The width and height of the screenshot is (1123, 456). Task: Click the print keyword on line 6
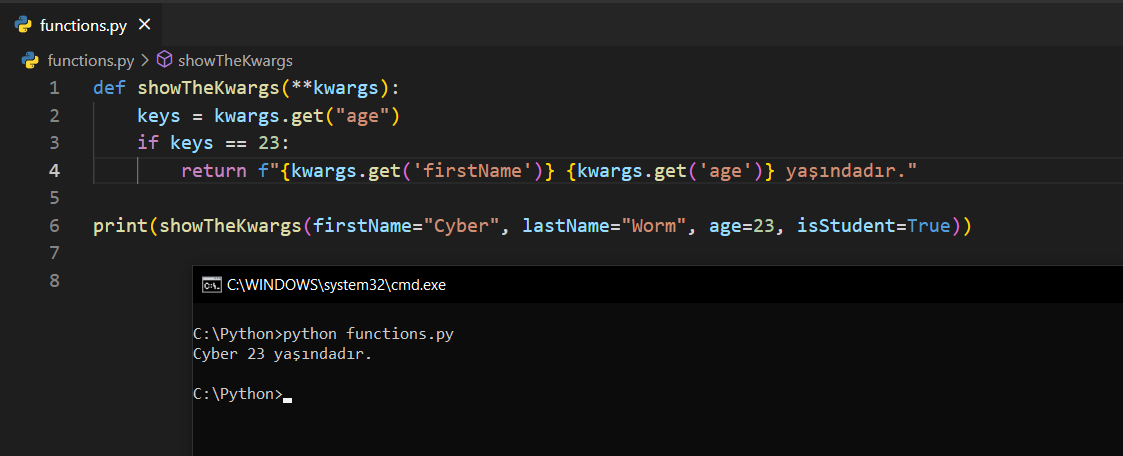point(120,226)
